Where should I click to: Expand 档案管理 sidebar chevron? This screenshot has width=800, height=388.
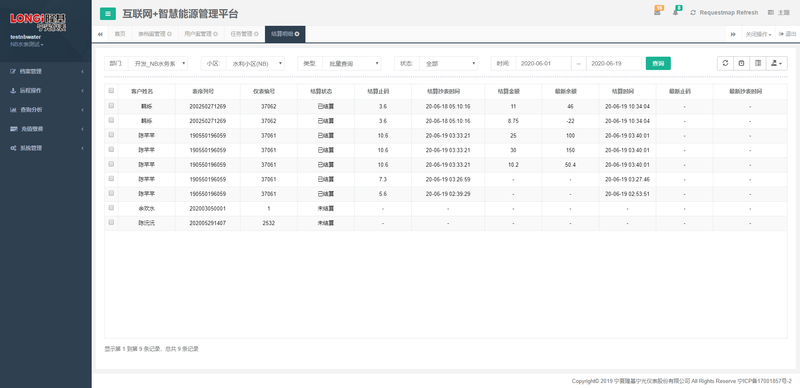click(82, 71)
